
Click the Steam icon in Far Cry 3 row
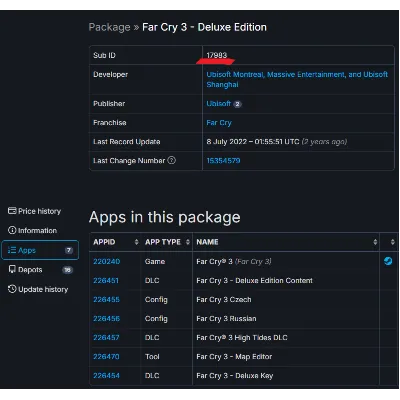(388, 261)
